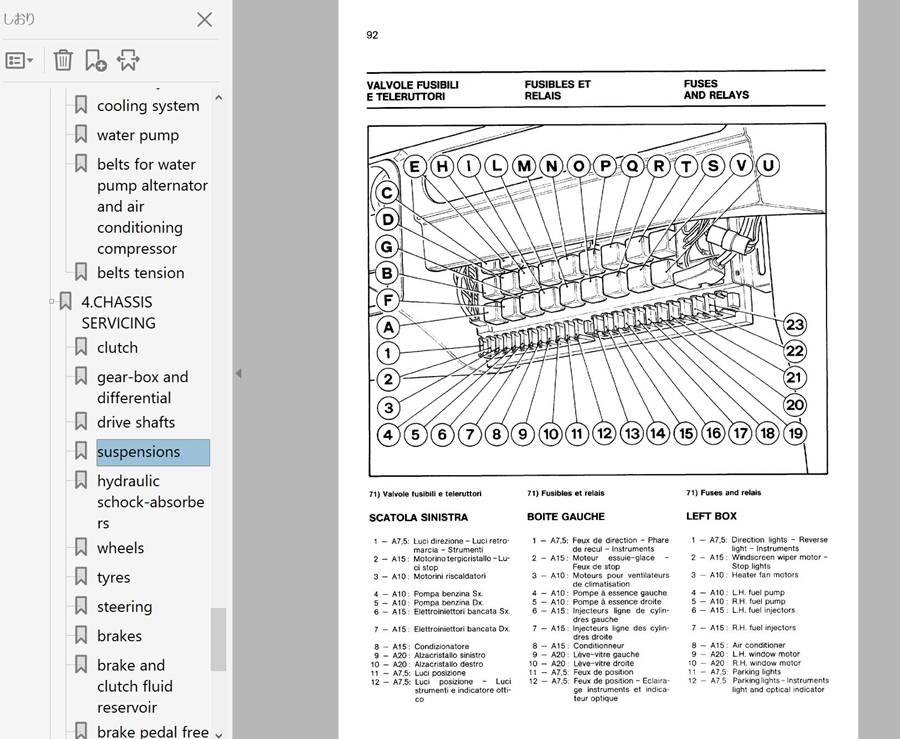Open hydraulic schock-absorbers bookmark

coord(150,502)
